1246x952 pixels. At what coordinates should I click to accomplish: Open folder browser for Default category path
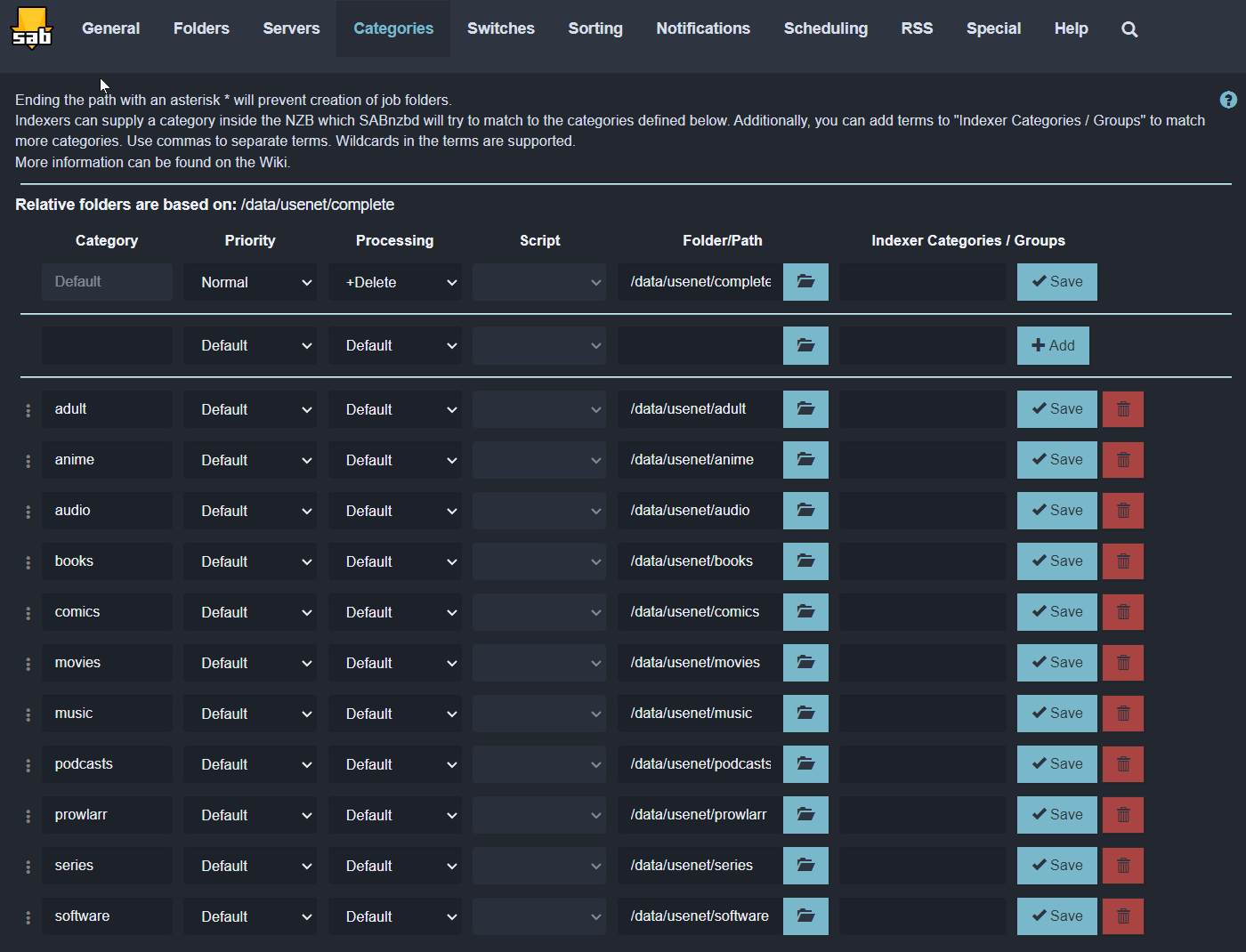[x=805, y=282]
